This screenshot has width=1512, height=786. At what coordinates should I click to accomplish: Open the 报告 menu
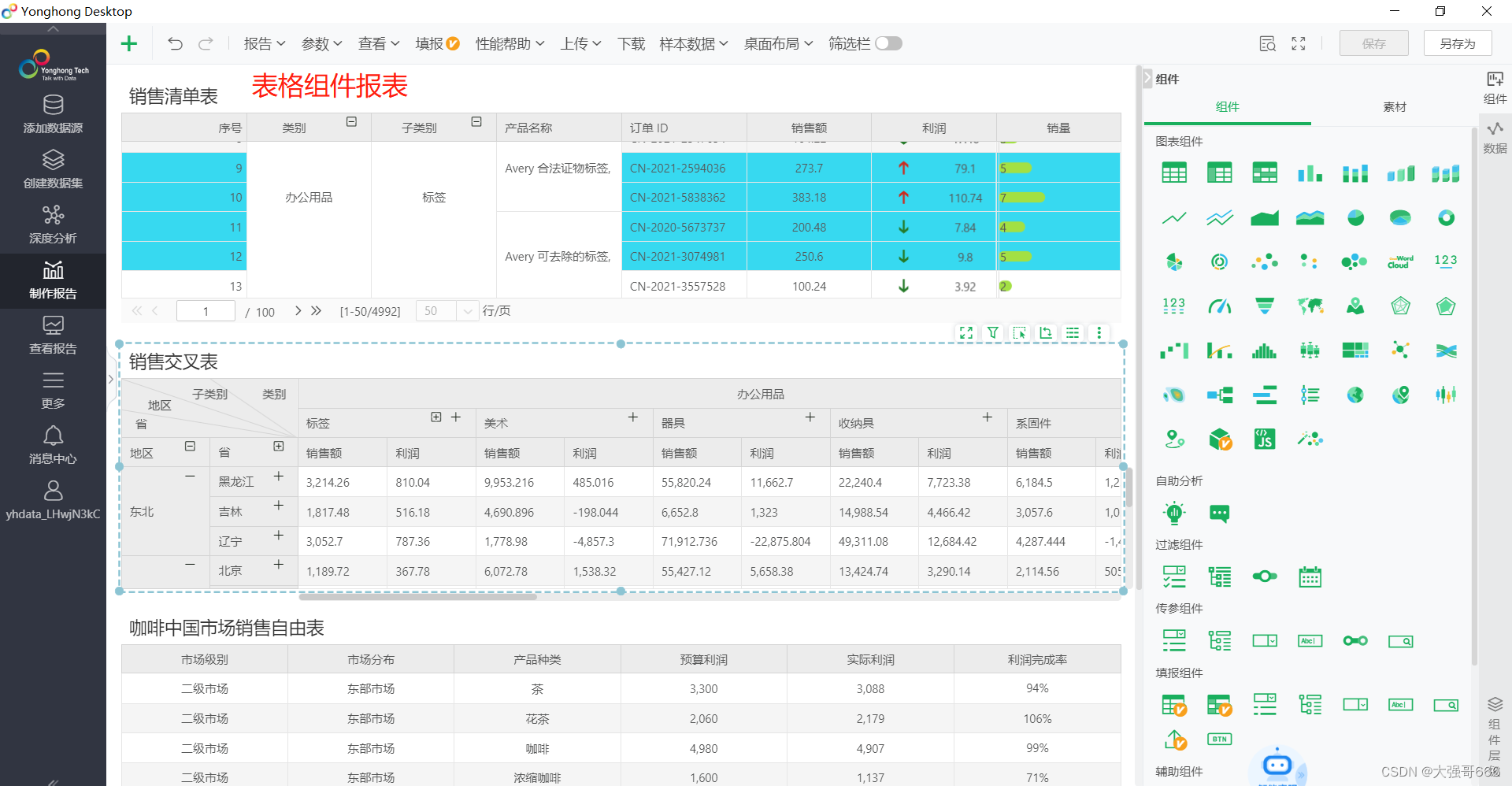(x=265, y=43)
